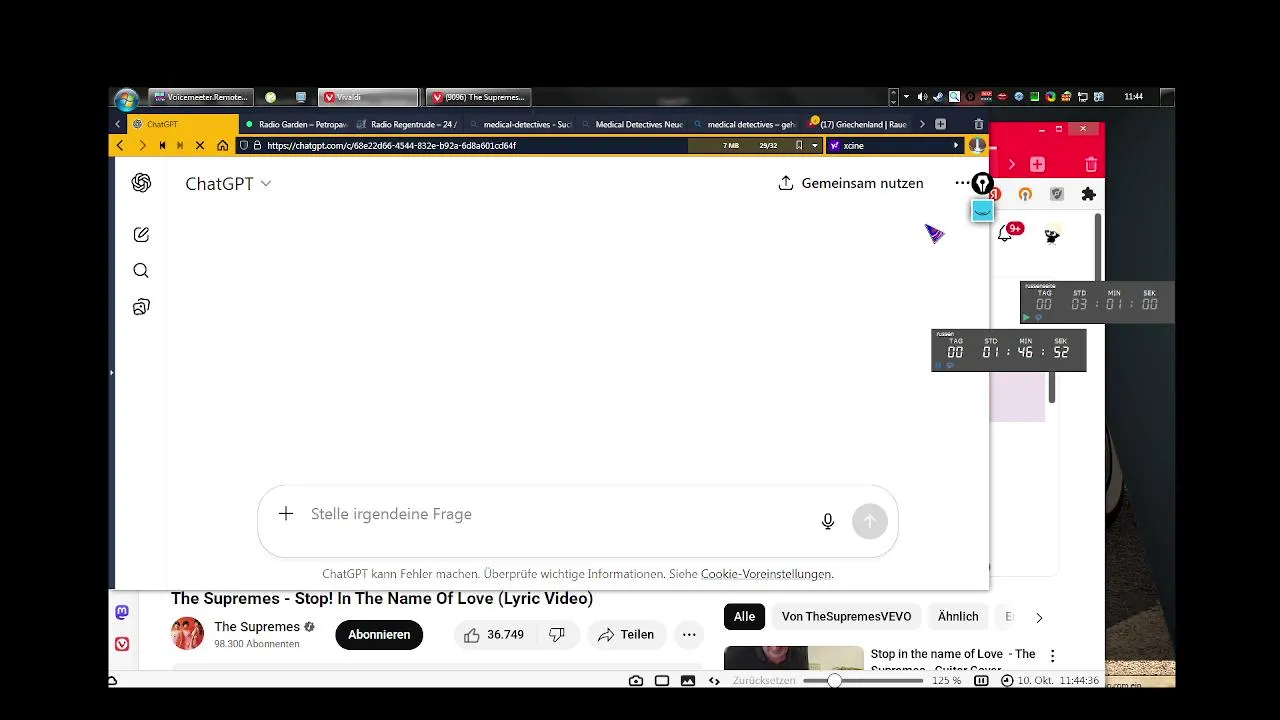Click the rewind navigation button
This screenshot has height=720, width=1280.
(x=162, y=145)
